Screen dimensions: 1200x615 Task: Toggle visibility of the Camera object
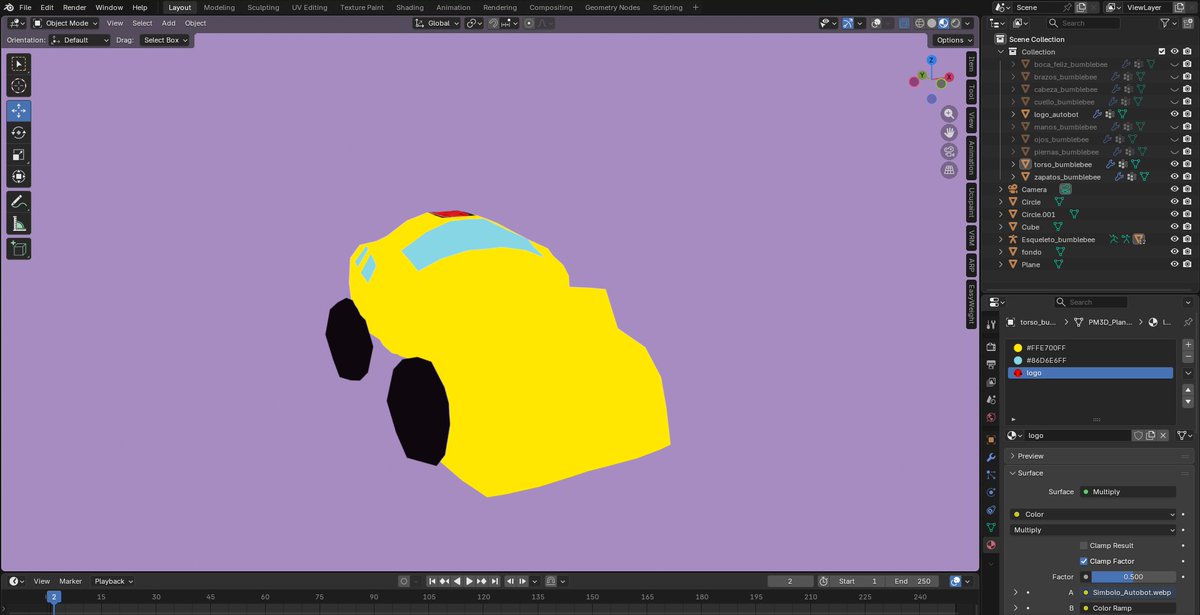click(1175, 189)
